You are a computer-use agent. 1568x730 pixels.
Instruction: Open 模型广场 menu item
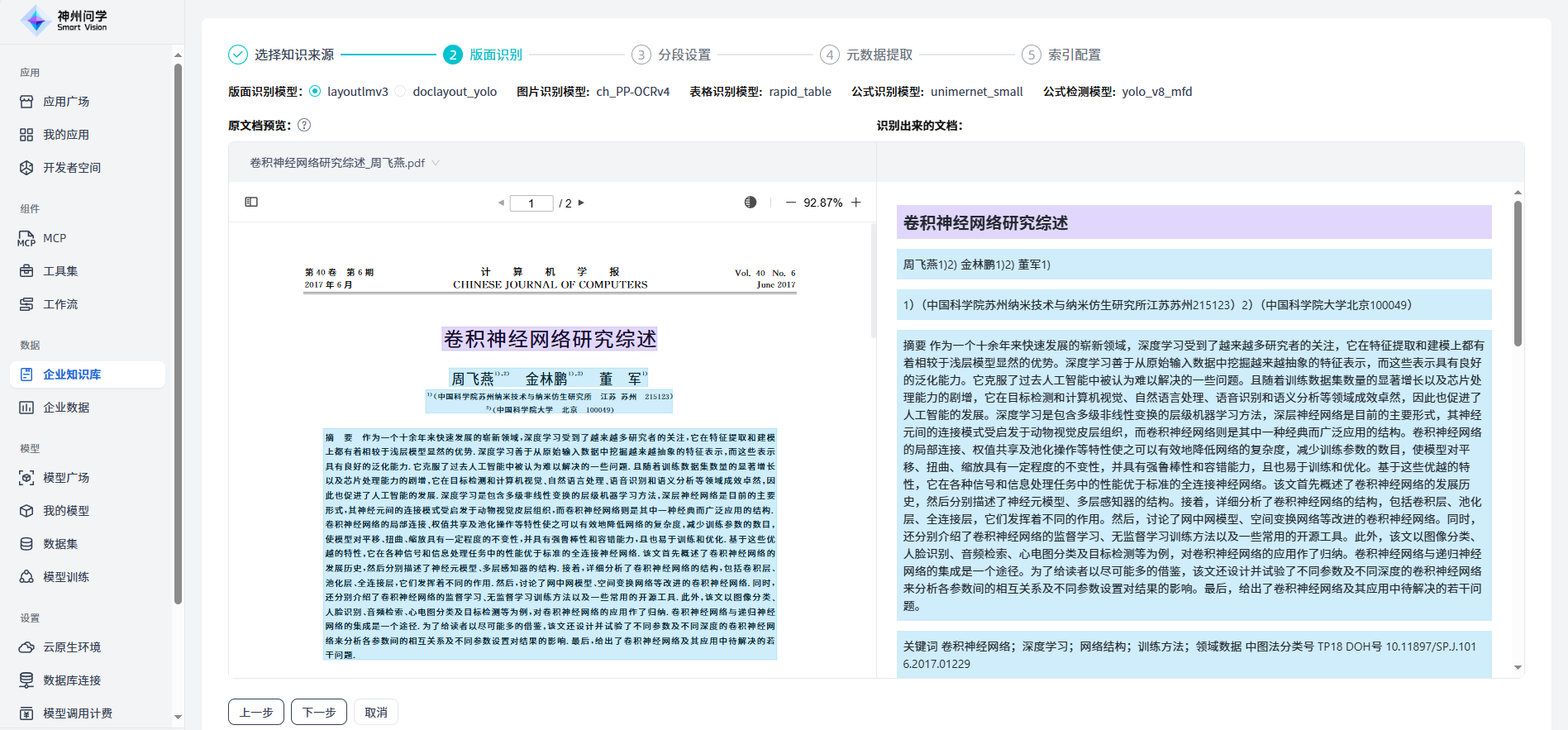66,478
